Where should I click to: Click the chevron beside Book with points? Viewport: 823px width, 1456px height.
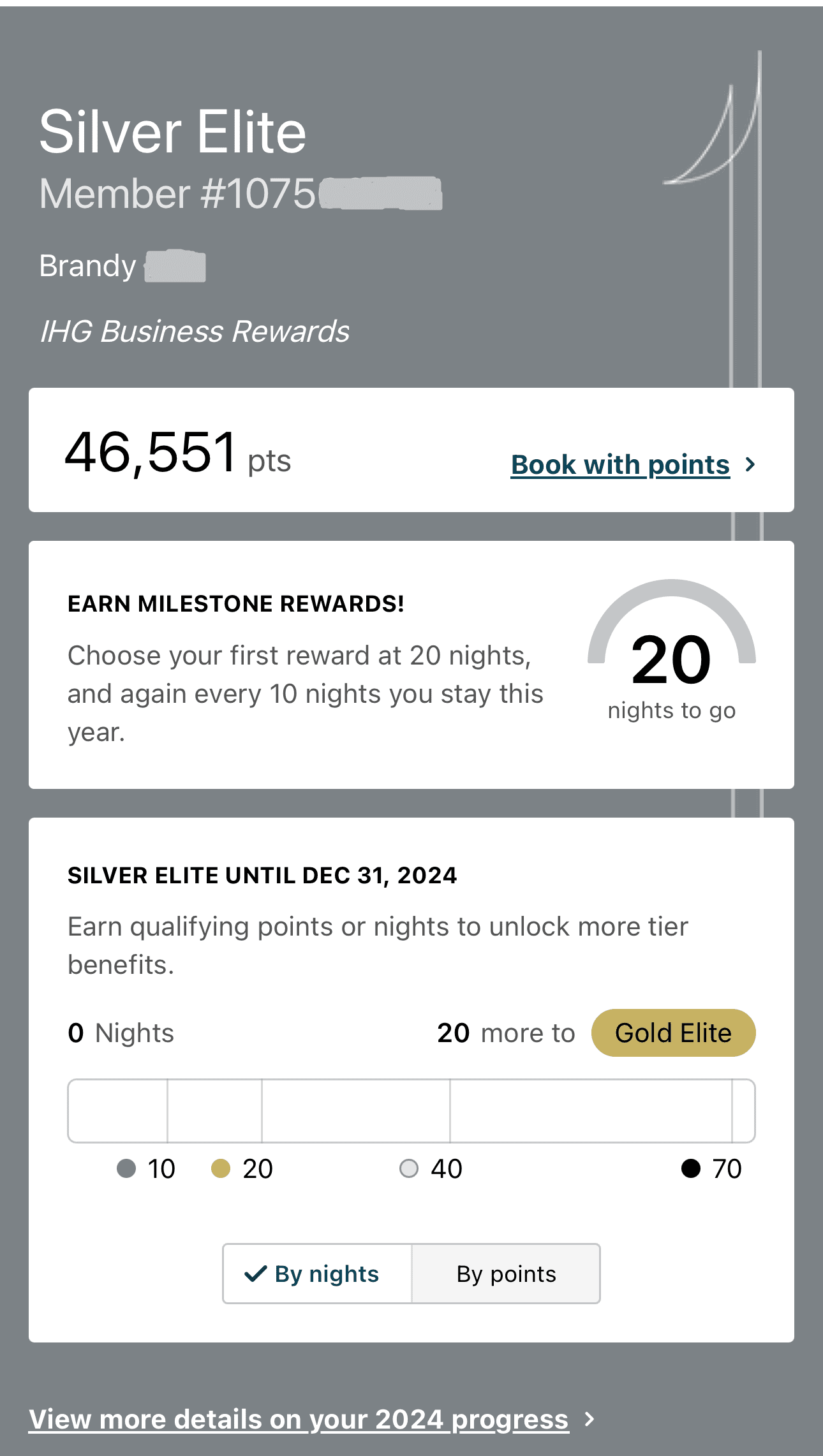click(751, 465)
